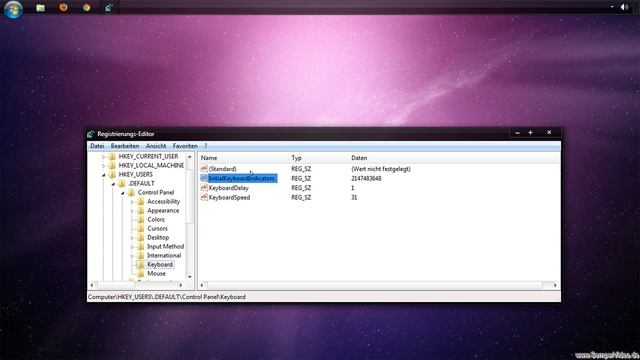Select the Mouse key label
640x360 pixels.
point(156,273)
